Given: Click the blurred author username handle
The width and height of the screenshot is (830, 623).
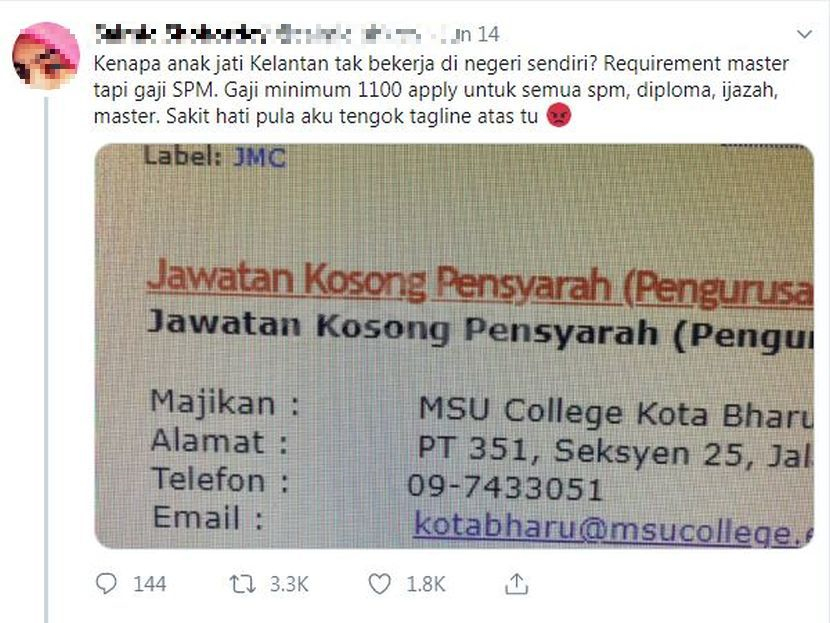Looking at the screenshot, I should pos(349,34).
